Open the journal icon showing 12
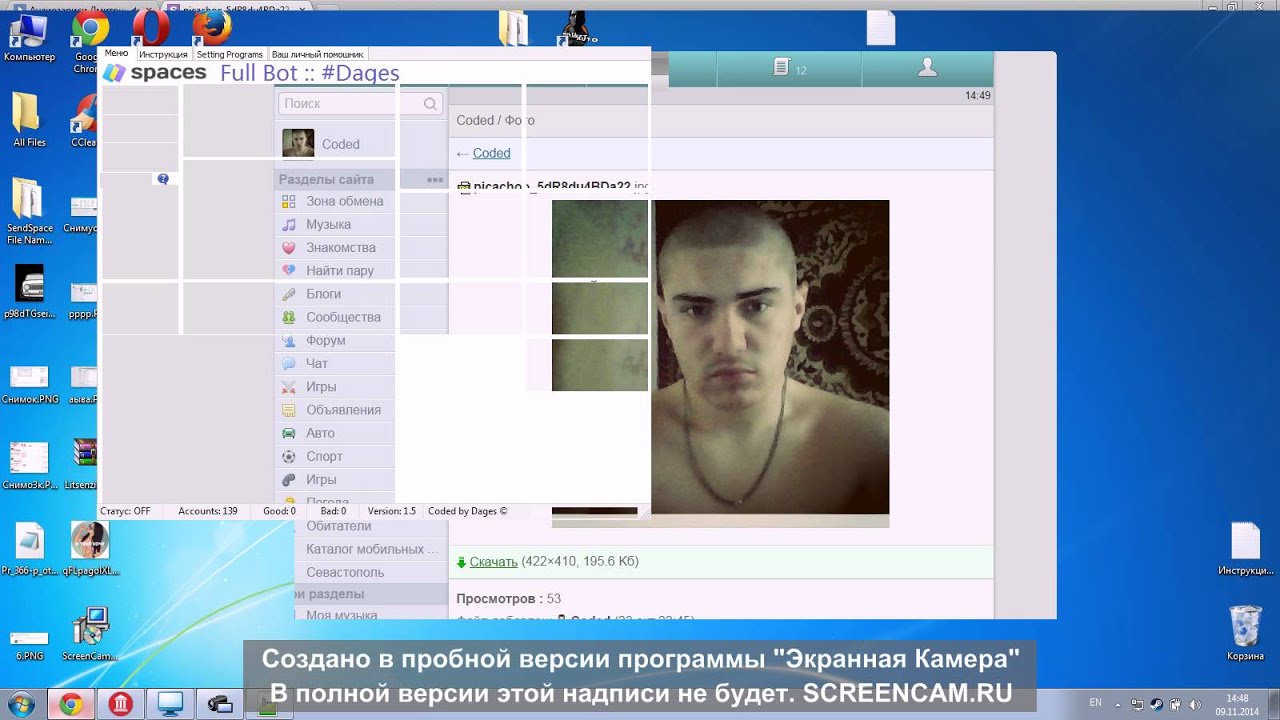 (x=789, y=68)
